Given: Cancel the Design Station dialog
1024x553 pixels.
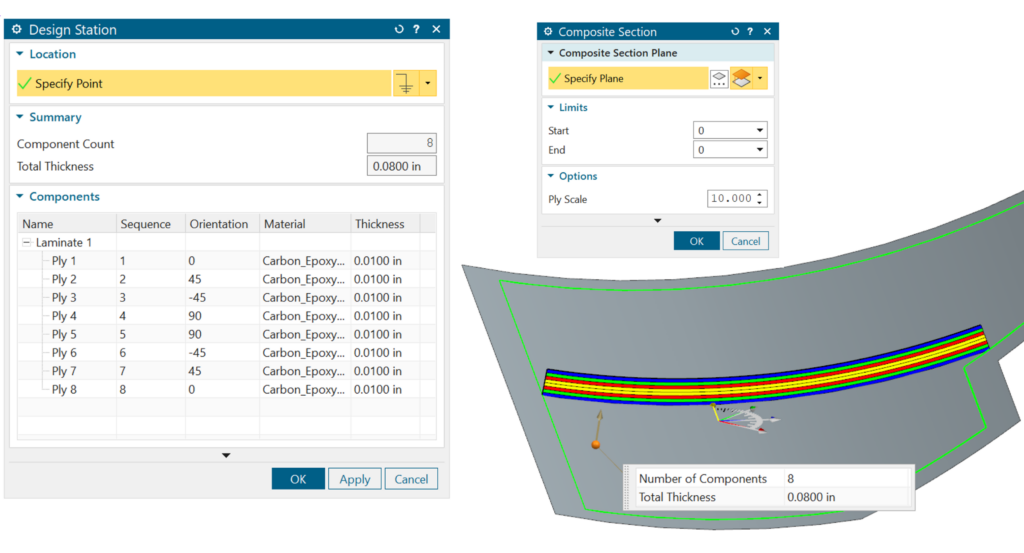Looking at the screenshot, I should pos(411,479).
